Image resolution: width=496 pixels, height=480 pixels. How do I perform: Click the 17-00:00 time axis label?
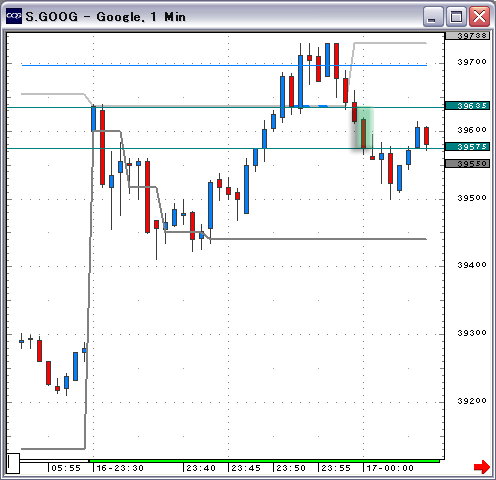coord(390,468)
